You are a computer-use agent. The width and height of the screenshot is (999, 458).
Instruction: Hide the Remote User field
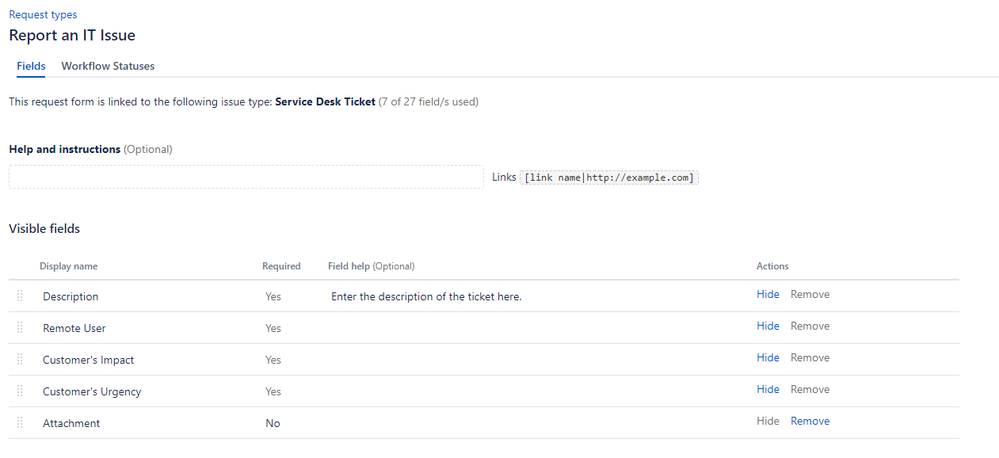coord(768,326)
